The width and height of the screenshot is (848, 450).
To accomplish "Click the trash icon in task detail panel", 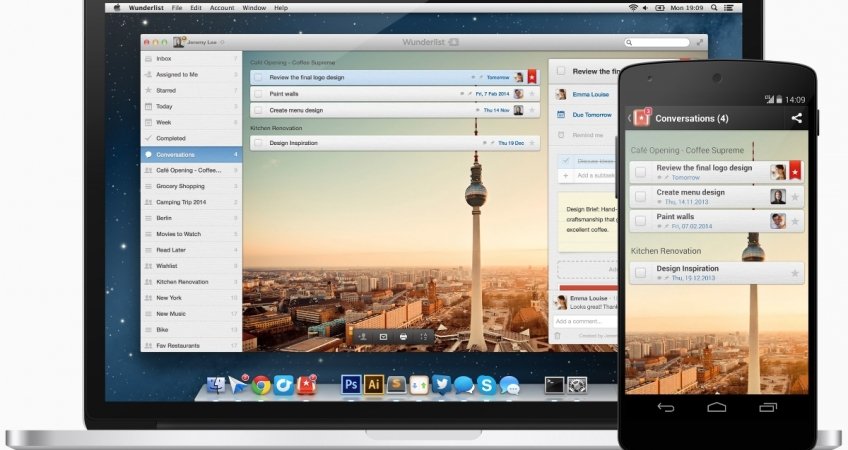I will click(x=558, y=336).
